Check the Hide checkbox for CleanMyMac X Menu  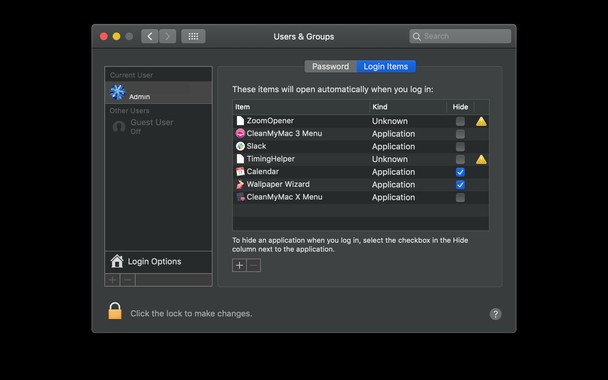point(460,197)
